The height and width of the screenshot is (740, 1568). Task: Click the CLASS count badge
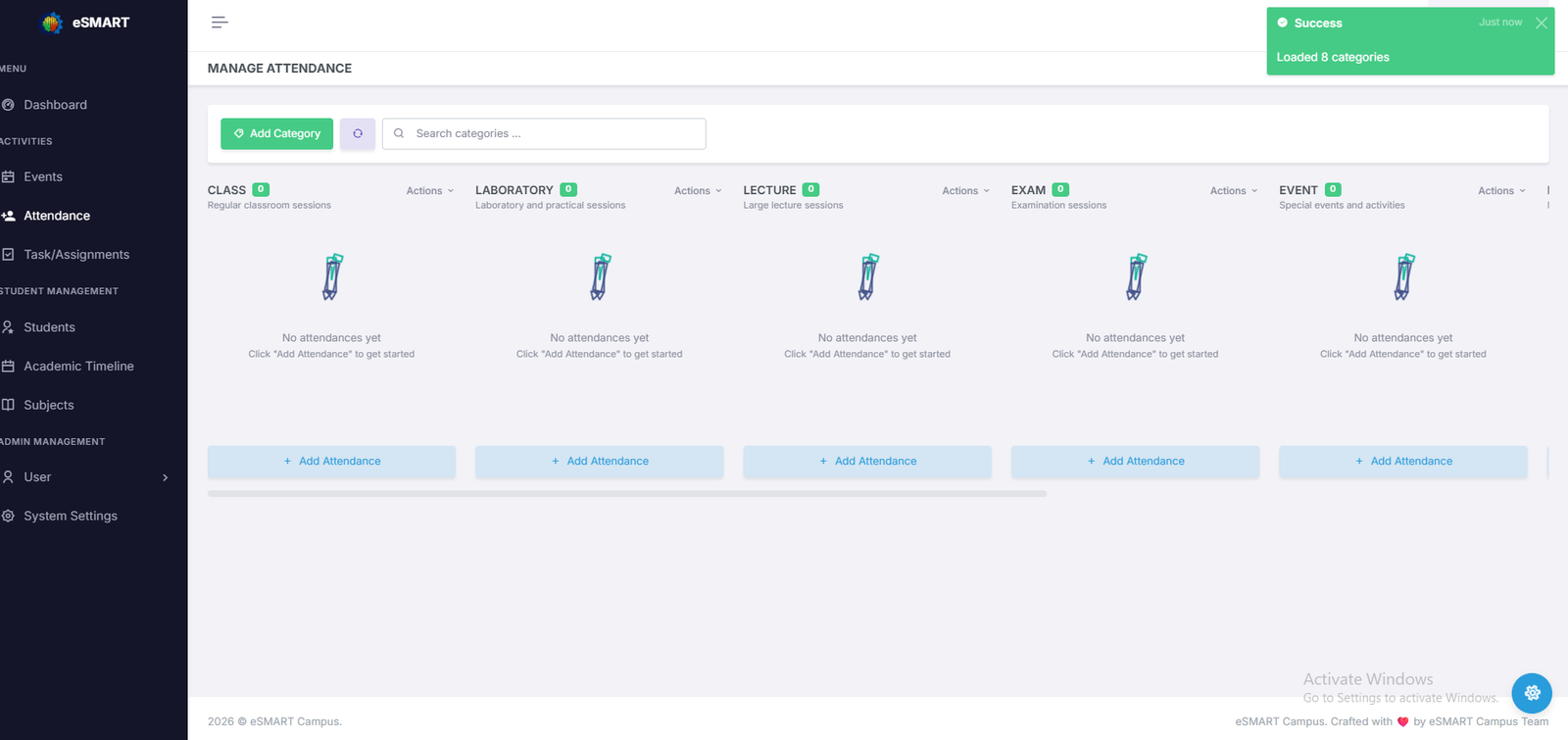click(261, 190)
